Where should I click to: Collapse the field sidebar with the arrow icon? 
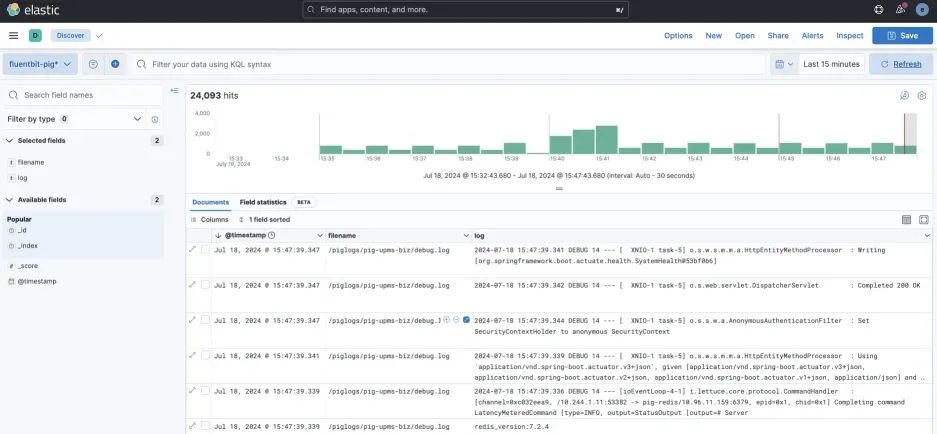[174, 91]
